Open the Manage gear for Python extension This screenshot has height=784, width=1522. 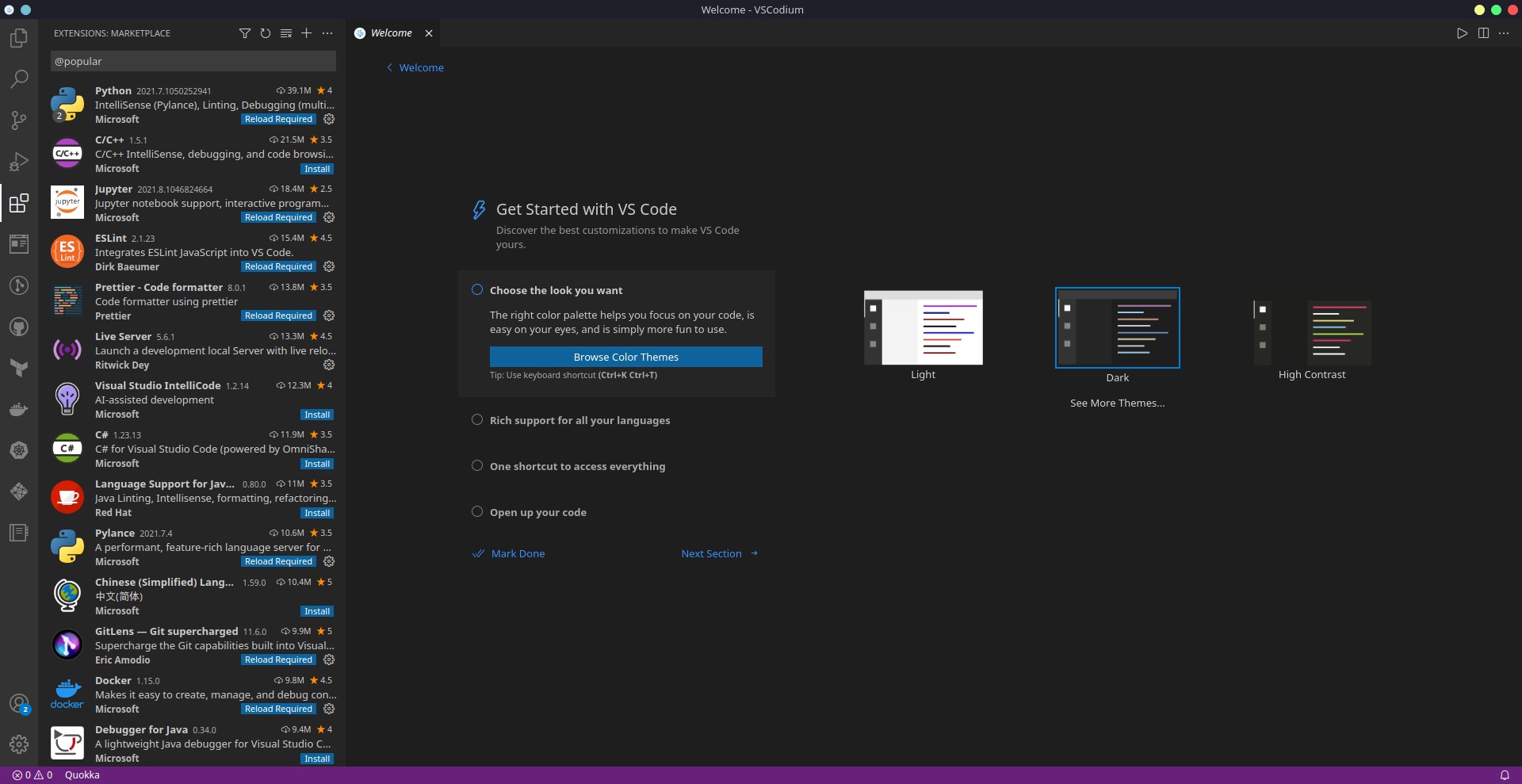(329, 120)
